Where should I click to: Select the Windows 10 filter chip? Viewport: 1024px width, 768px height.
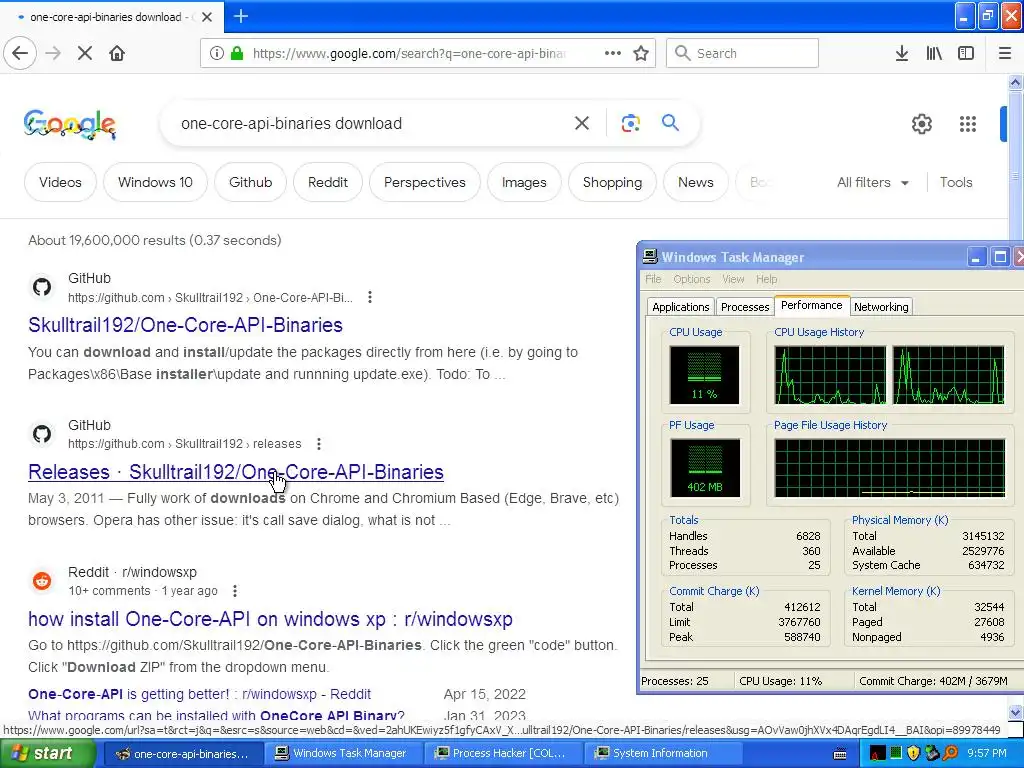155,182
